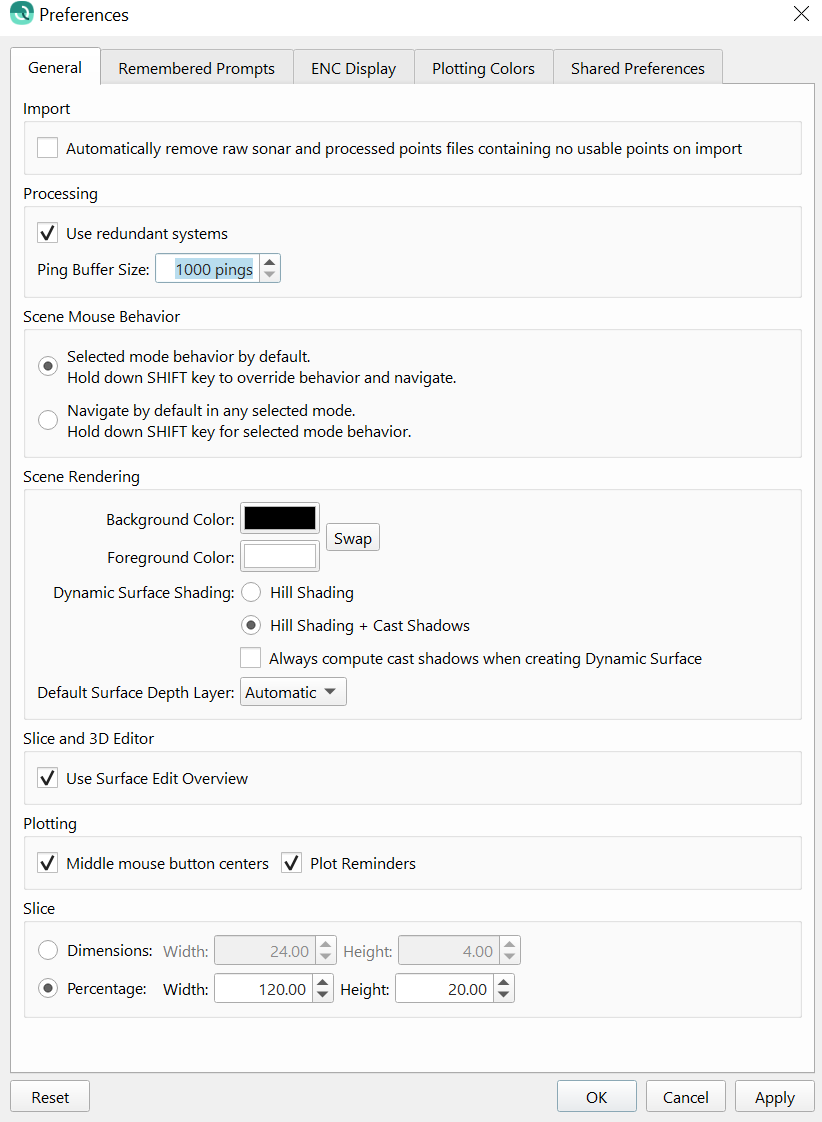
Task: Select Navigate by default radio option
Action: point(47,420)
